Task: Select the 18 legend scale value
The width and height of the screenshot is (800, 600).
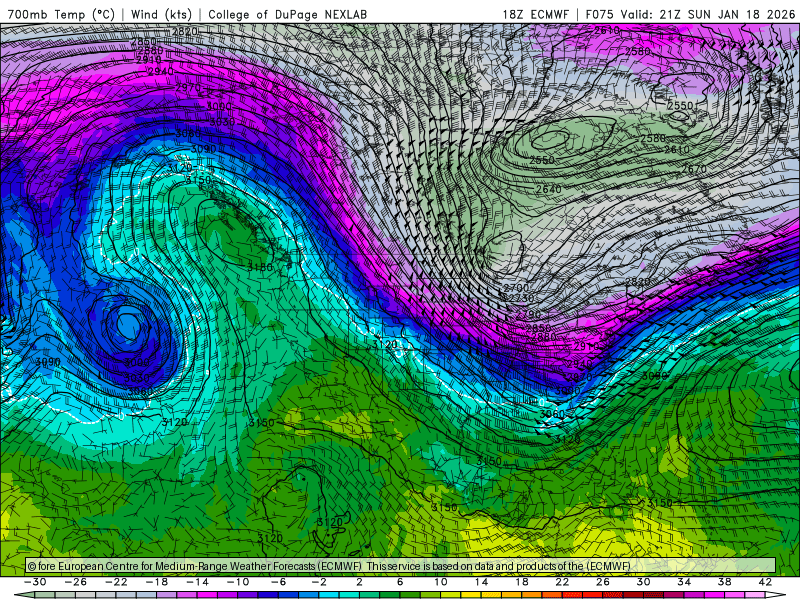Action: point(522,582)
